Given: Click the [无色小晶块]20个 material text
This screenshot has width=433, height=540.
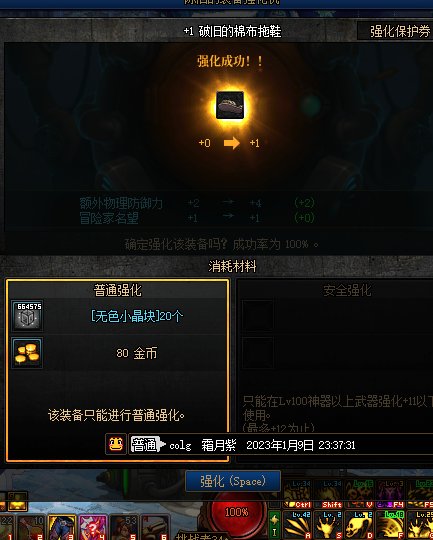Looking at the screenshot, I should tap(137, 316).
